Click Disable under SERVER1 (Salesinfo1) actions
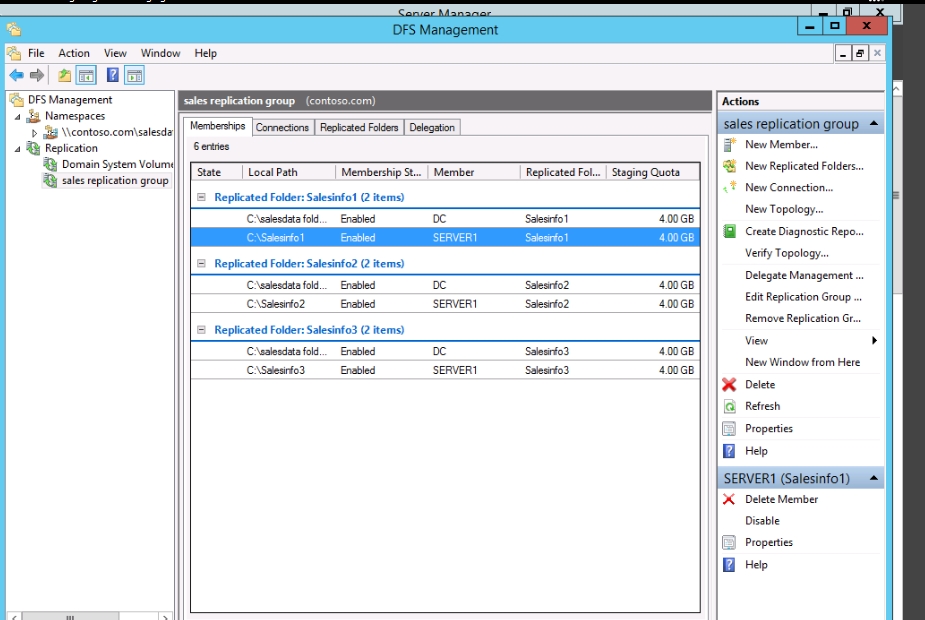925x620 pixels. [762, 521]
